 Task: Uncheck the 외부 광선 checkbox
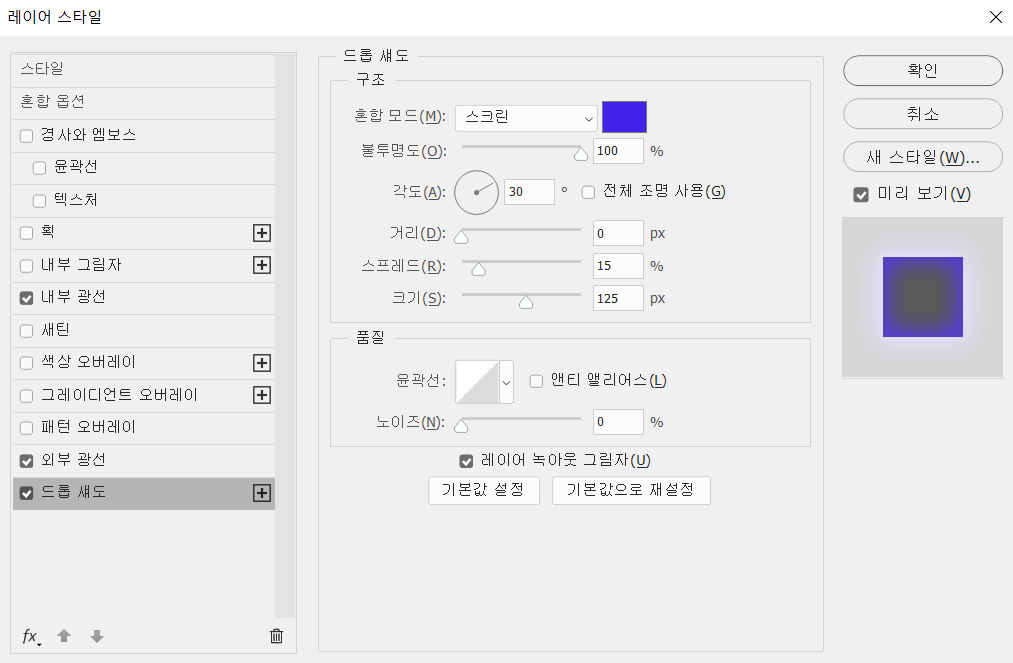tap(26, 461)
